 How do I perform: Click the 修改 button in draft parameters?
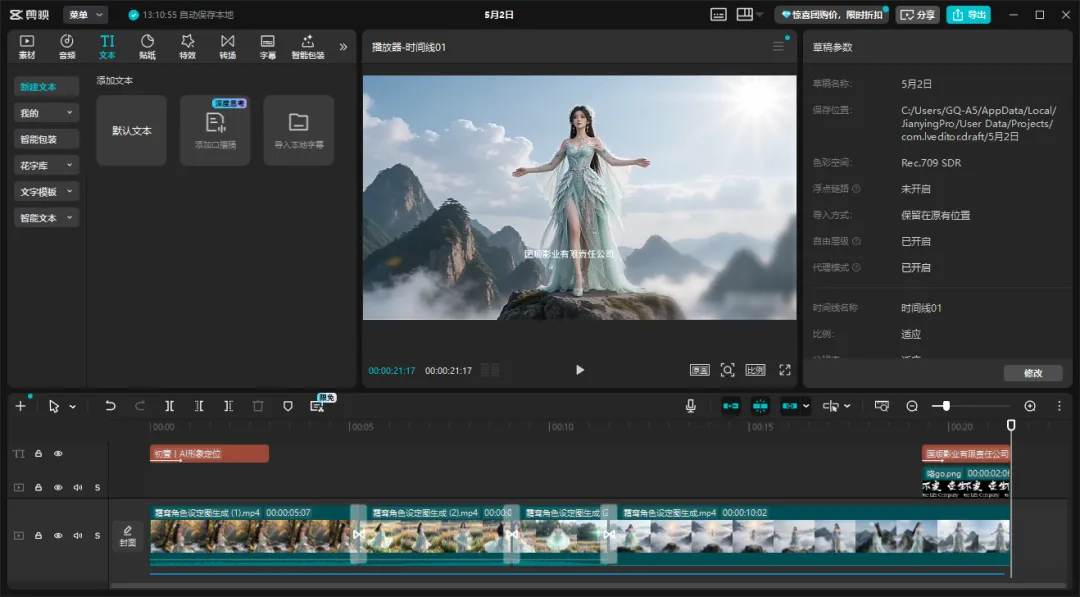1033,373
